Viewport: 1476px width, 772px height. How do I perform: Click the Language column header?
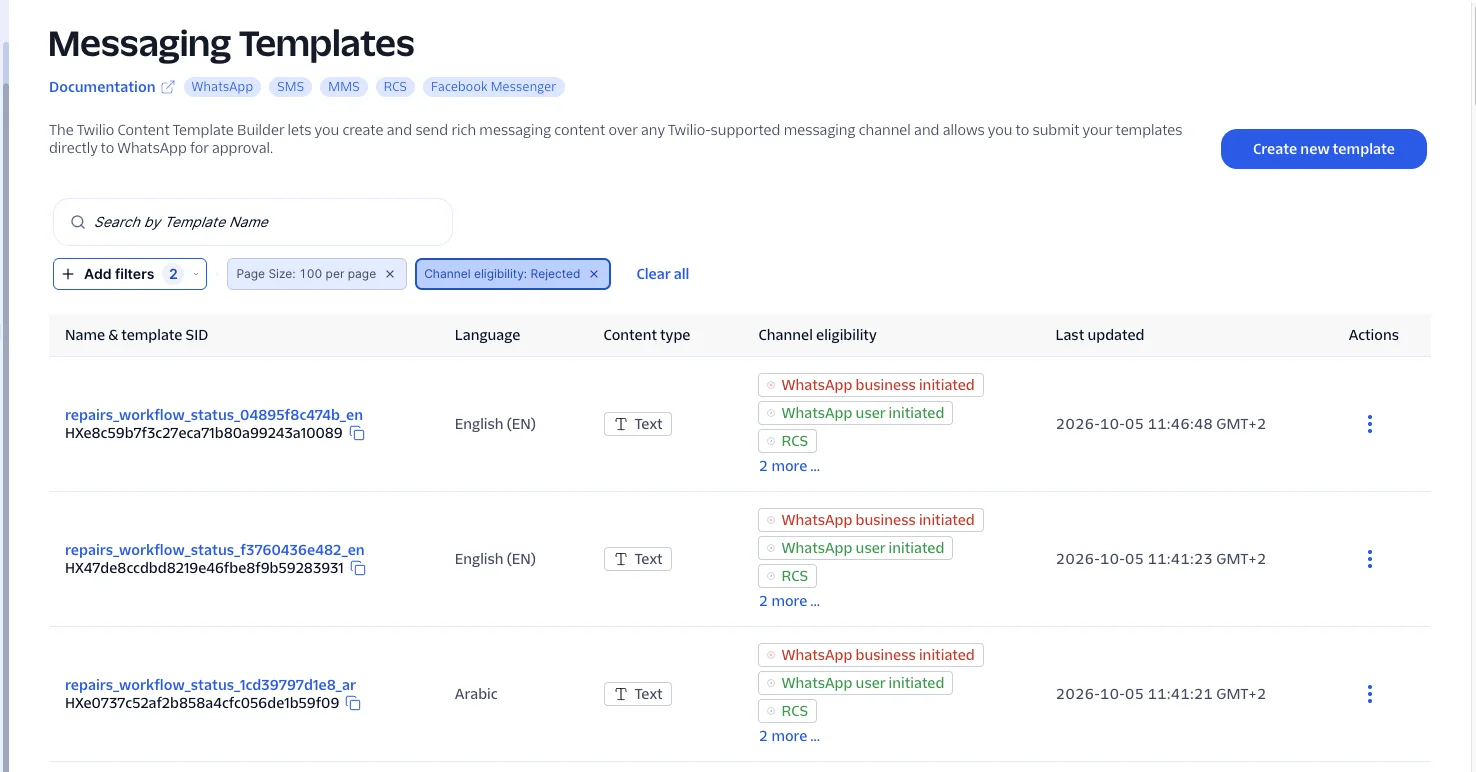(487, 335)
